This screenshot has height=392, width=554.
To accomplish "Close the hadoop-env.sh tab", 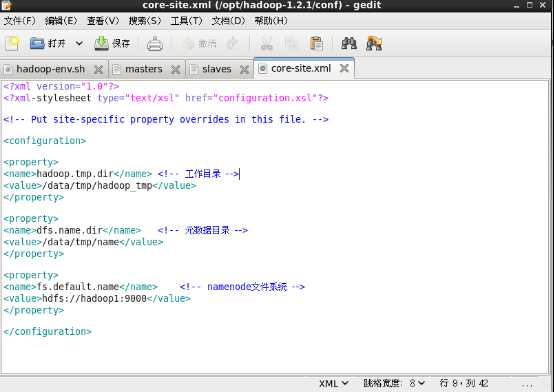I will (x=99, y=70).
